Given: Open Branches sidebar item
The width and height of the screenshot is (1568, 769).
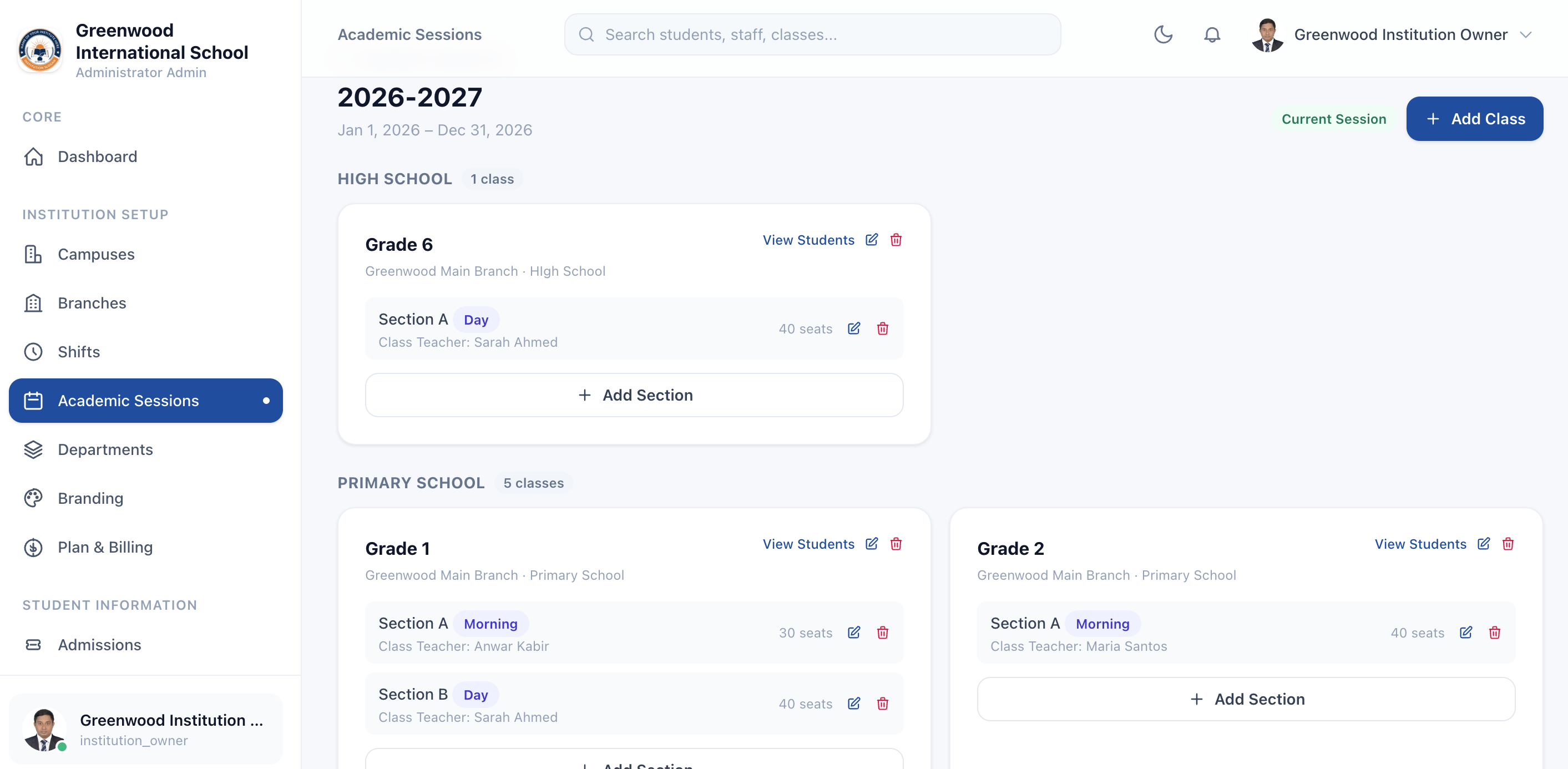Looking at the screenshot, I should point(145,303).
